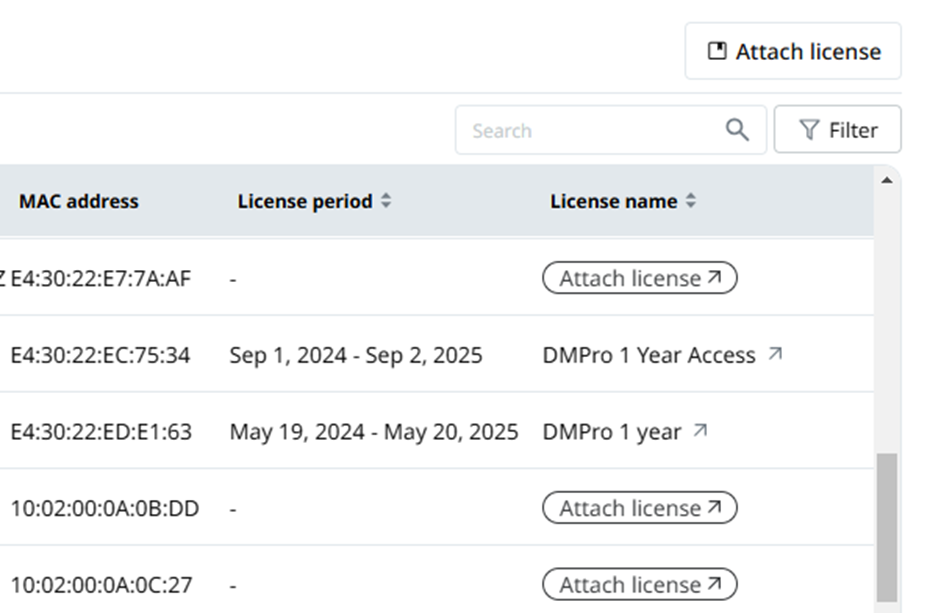Screen dimensions: 930x613
Task: Click the top Attach license button
Action: click(793, 51)
